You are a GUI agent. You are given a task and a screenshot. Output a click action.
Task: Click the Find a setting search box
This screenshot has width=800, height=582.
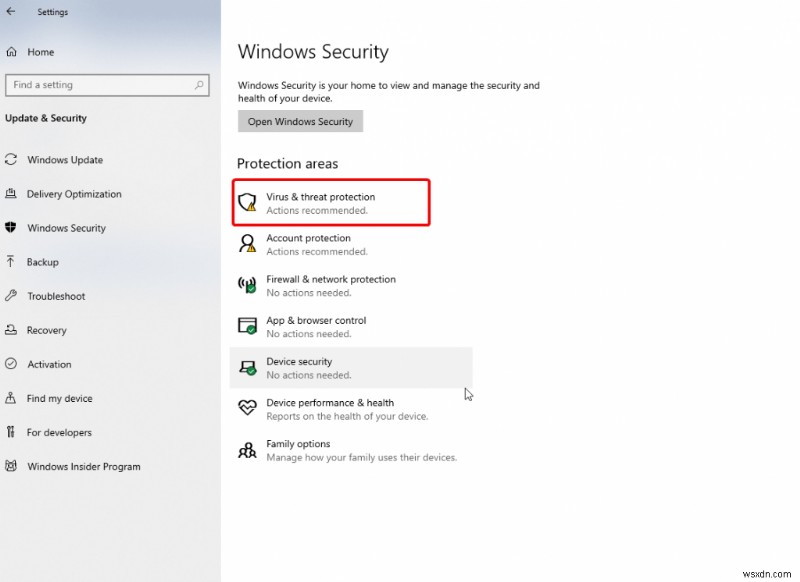(108, 85)
